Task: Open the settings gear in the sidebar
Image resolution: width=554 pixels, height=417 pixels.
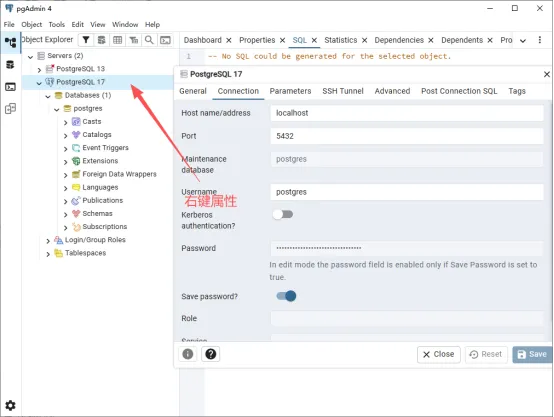Action: (11, 405)
